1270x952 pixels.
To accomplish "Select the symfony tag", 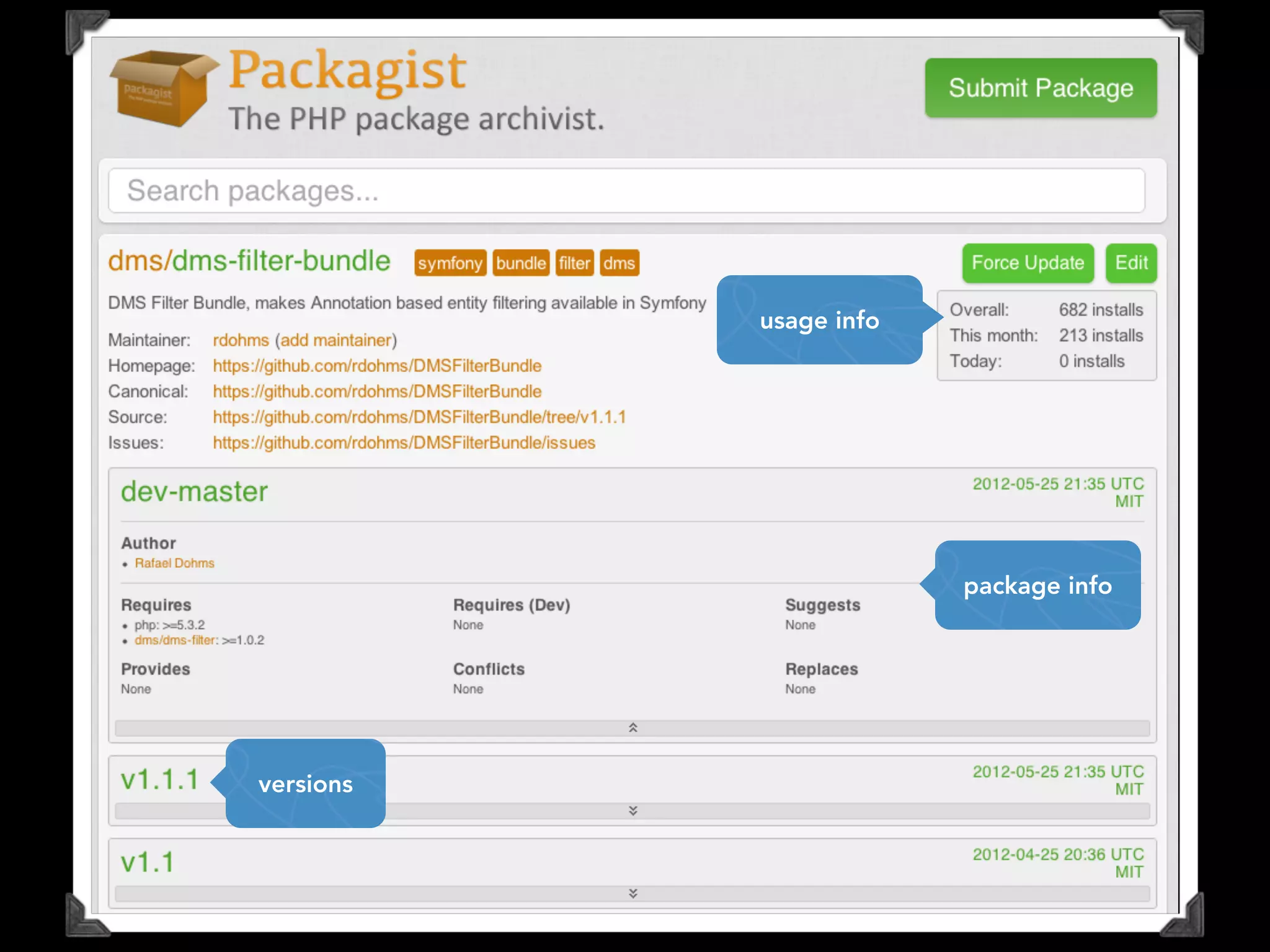I will [x=450, y=263].
